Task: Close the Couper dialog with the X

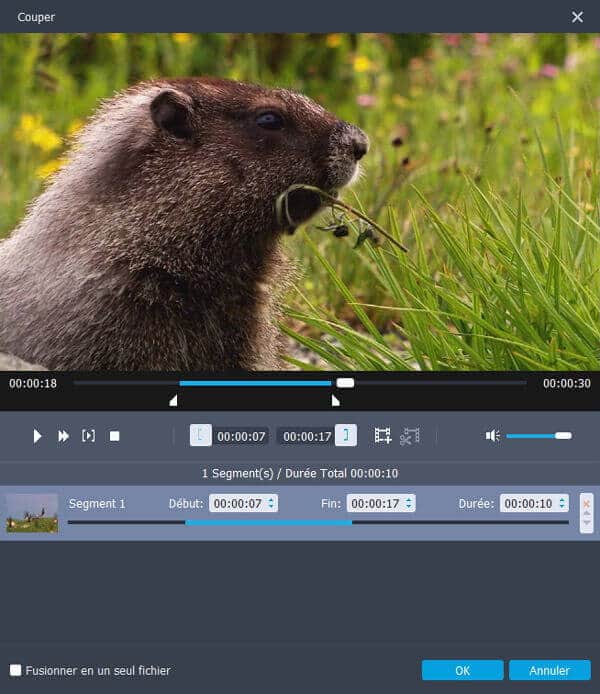Action: [577, 17]
